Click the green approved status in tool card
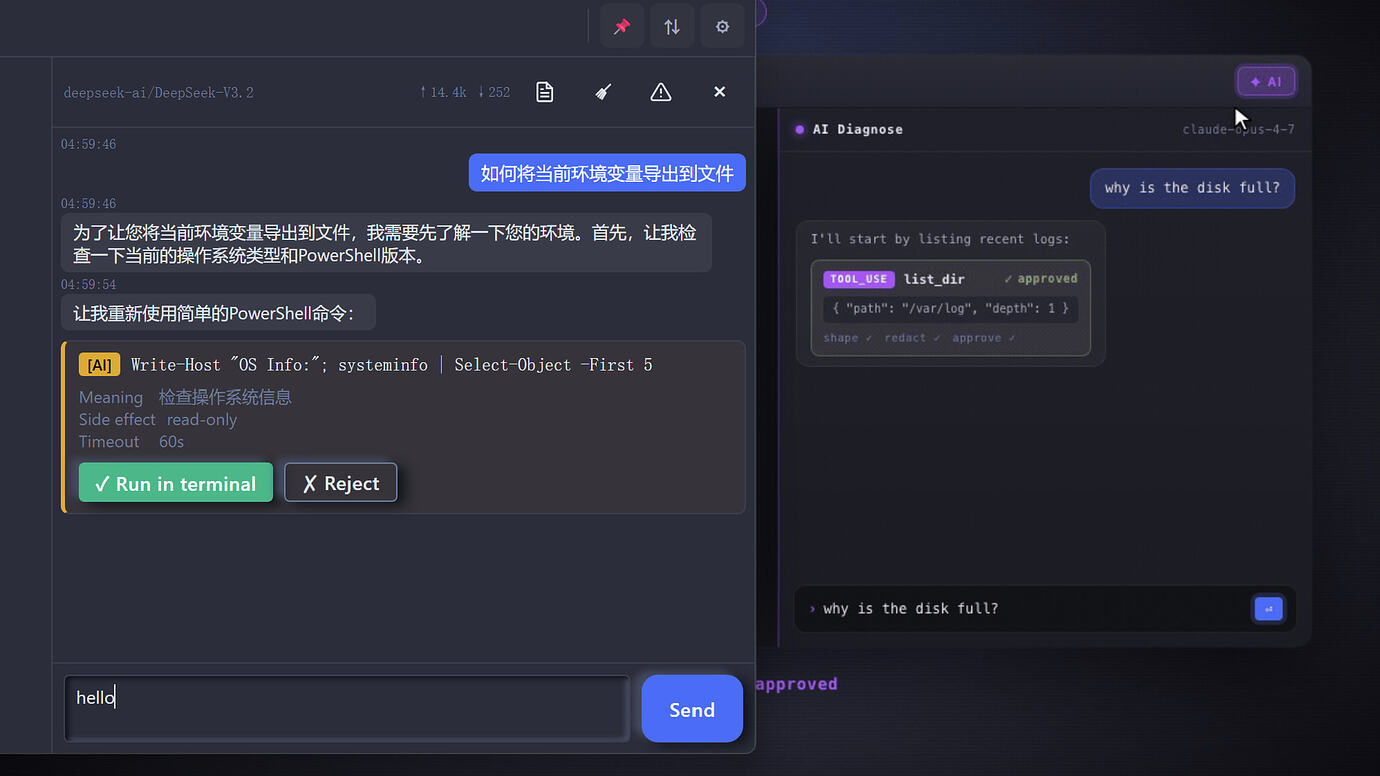 point(1041,279)
